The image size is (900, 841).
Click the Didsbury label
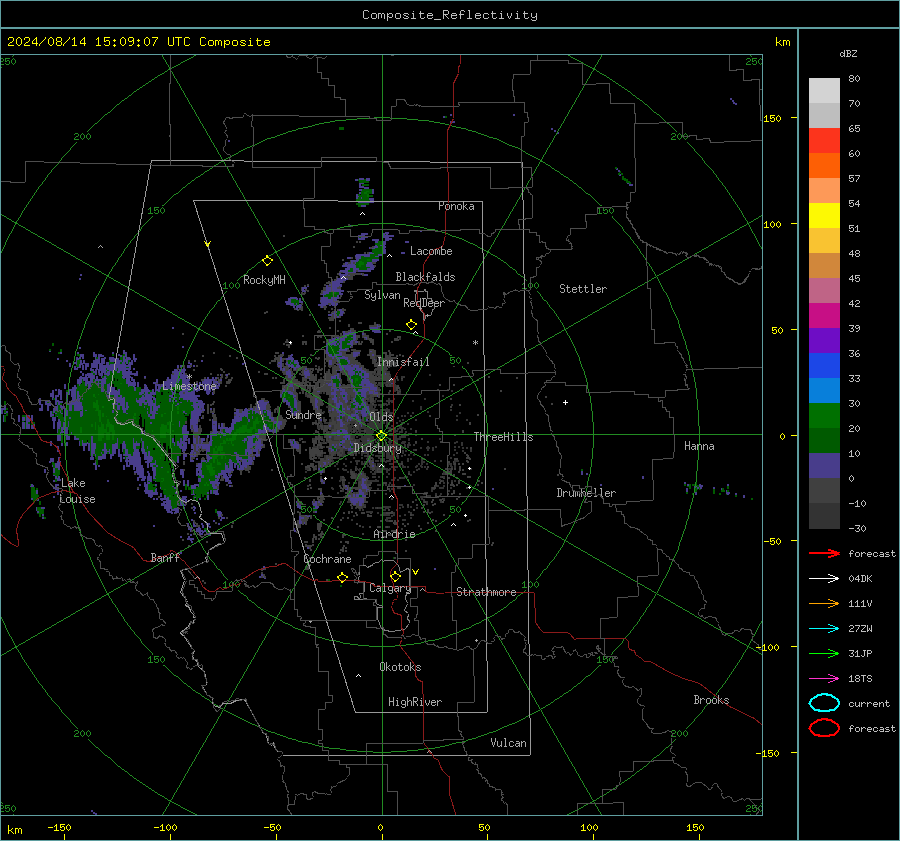point(378,448)
